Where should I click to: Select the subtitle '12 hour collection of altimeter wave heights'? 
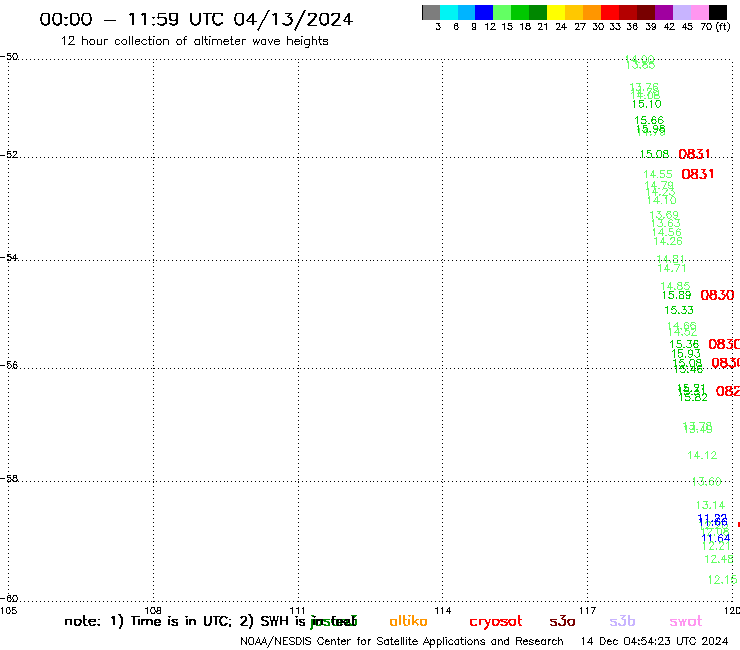click(x=194, y=41)
